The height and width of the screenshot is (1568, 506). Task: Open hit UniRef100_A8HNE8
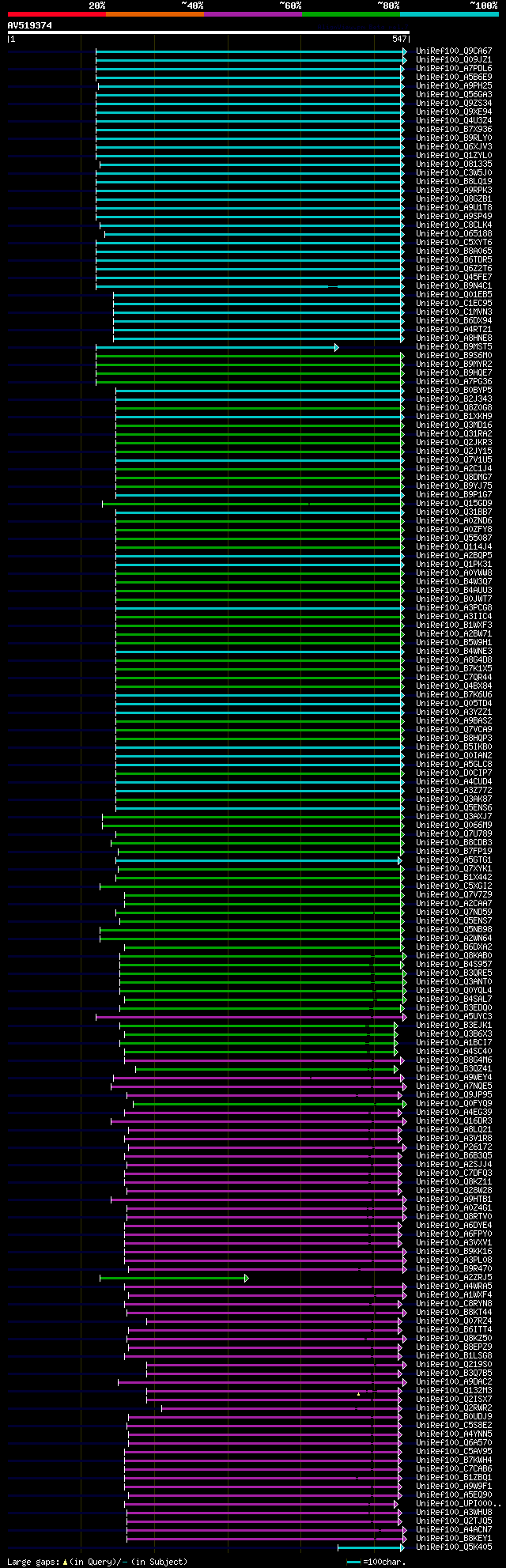pos(454,338)
